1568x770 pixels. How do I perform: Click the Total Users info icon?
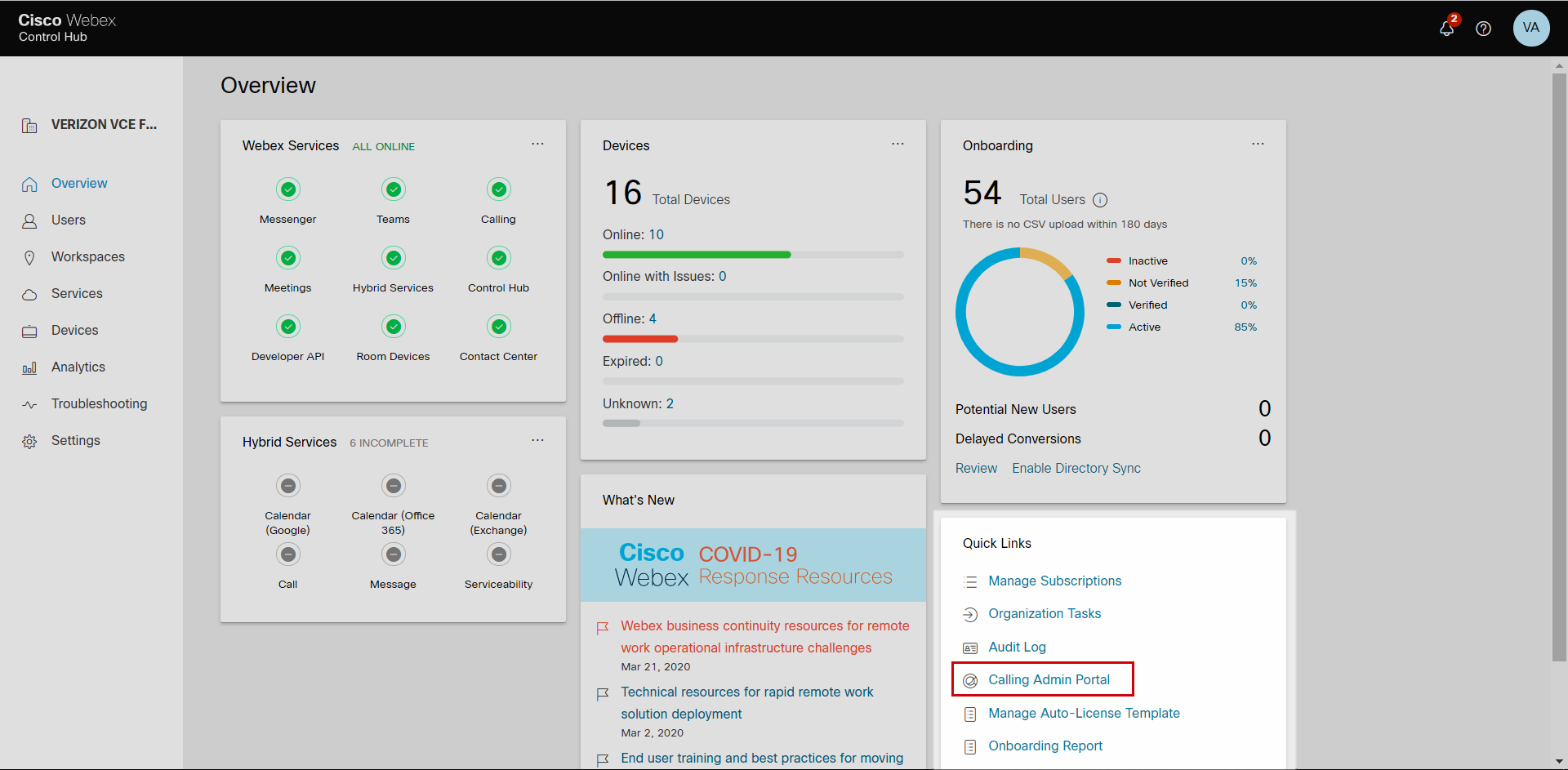pos(1101,199)
